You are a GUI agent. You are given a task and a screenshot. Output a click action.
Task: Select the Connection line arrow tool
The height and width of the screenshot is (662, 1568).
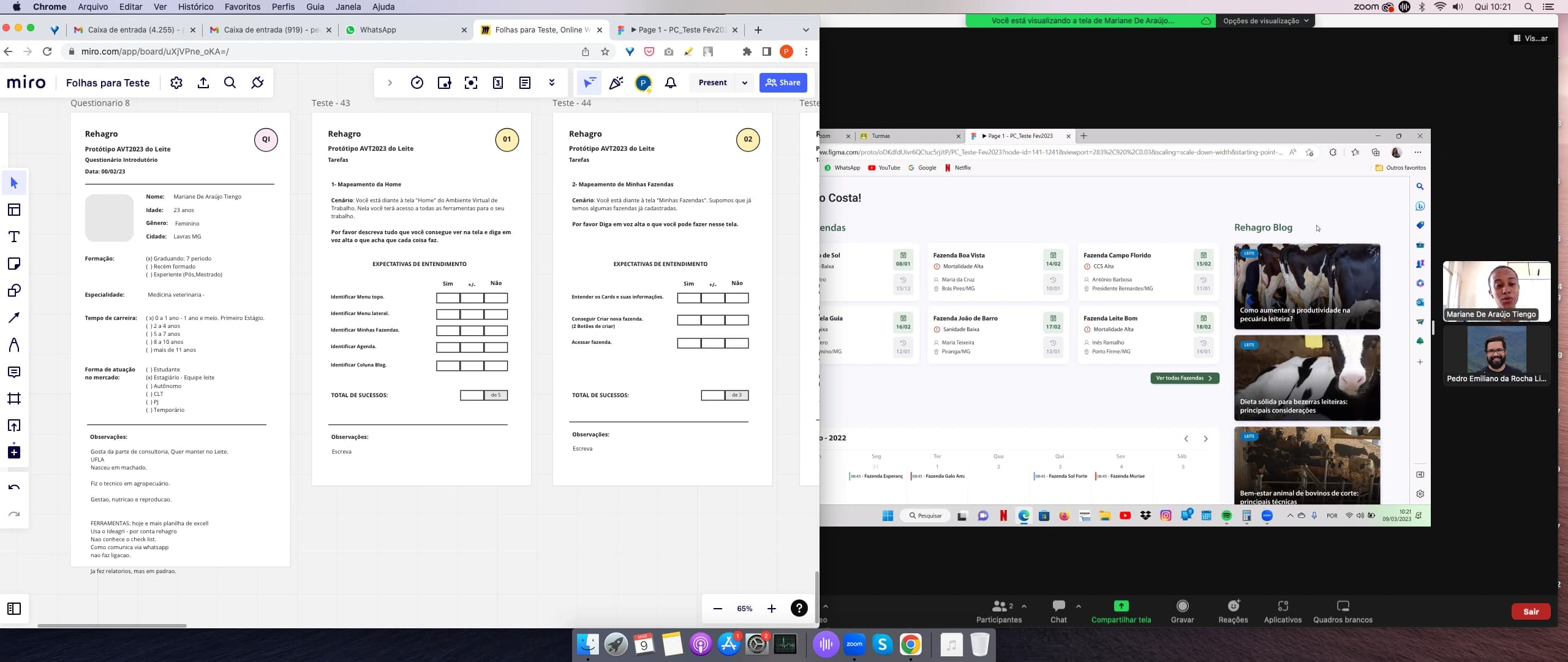14,318
